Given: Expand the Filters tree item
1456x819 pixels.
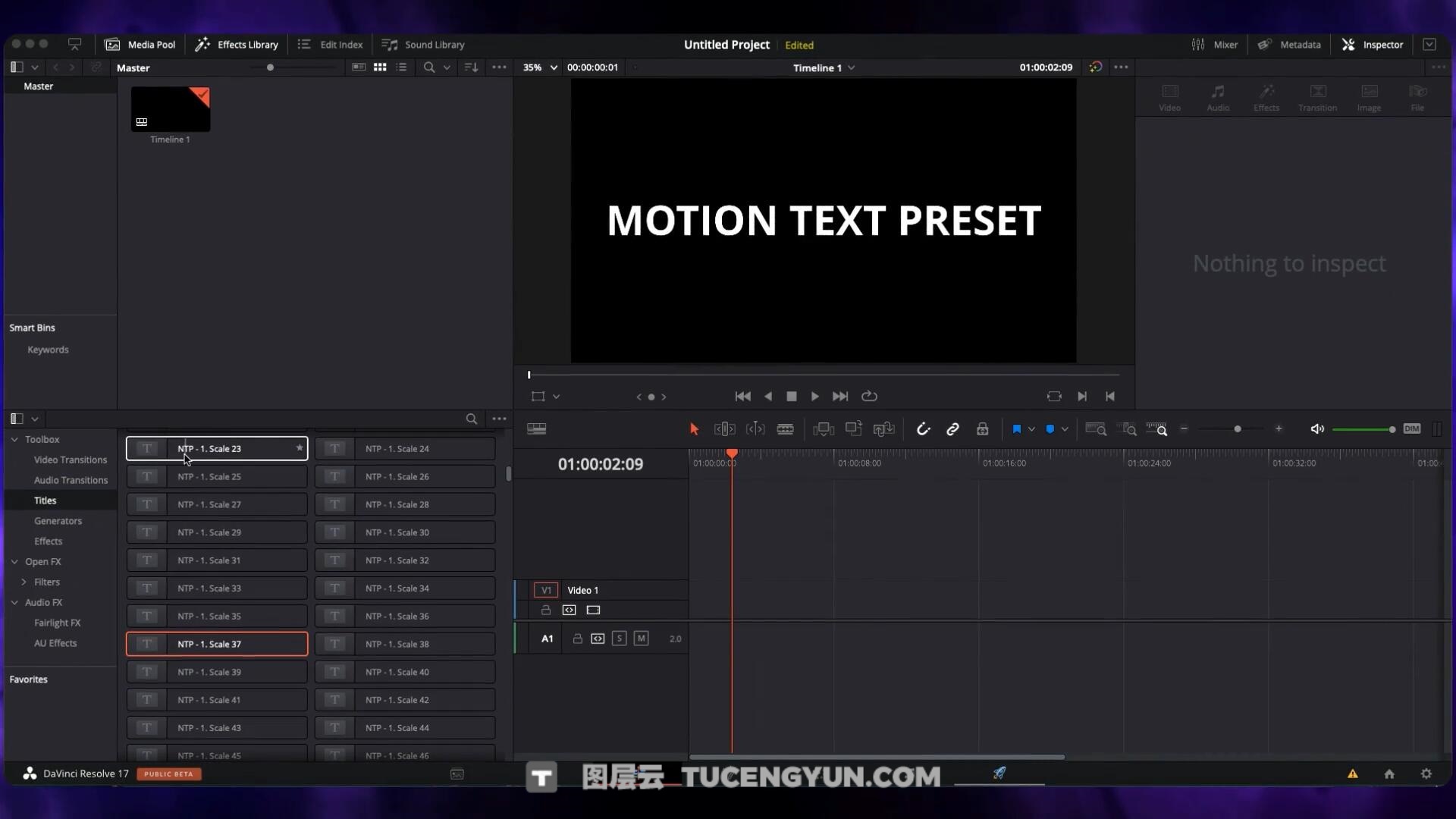Looking at the screenshot, I should pyautogui.click(x=24, y=582).
